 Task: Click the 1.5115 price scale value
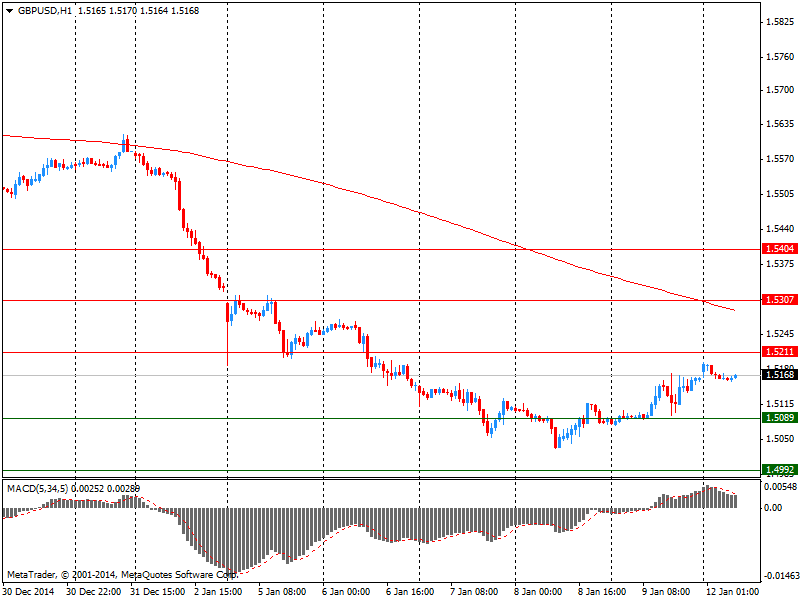[x=781, y=404]
